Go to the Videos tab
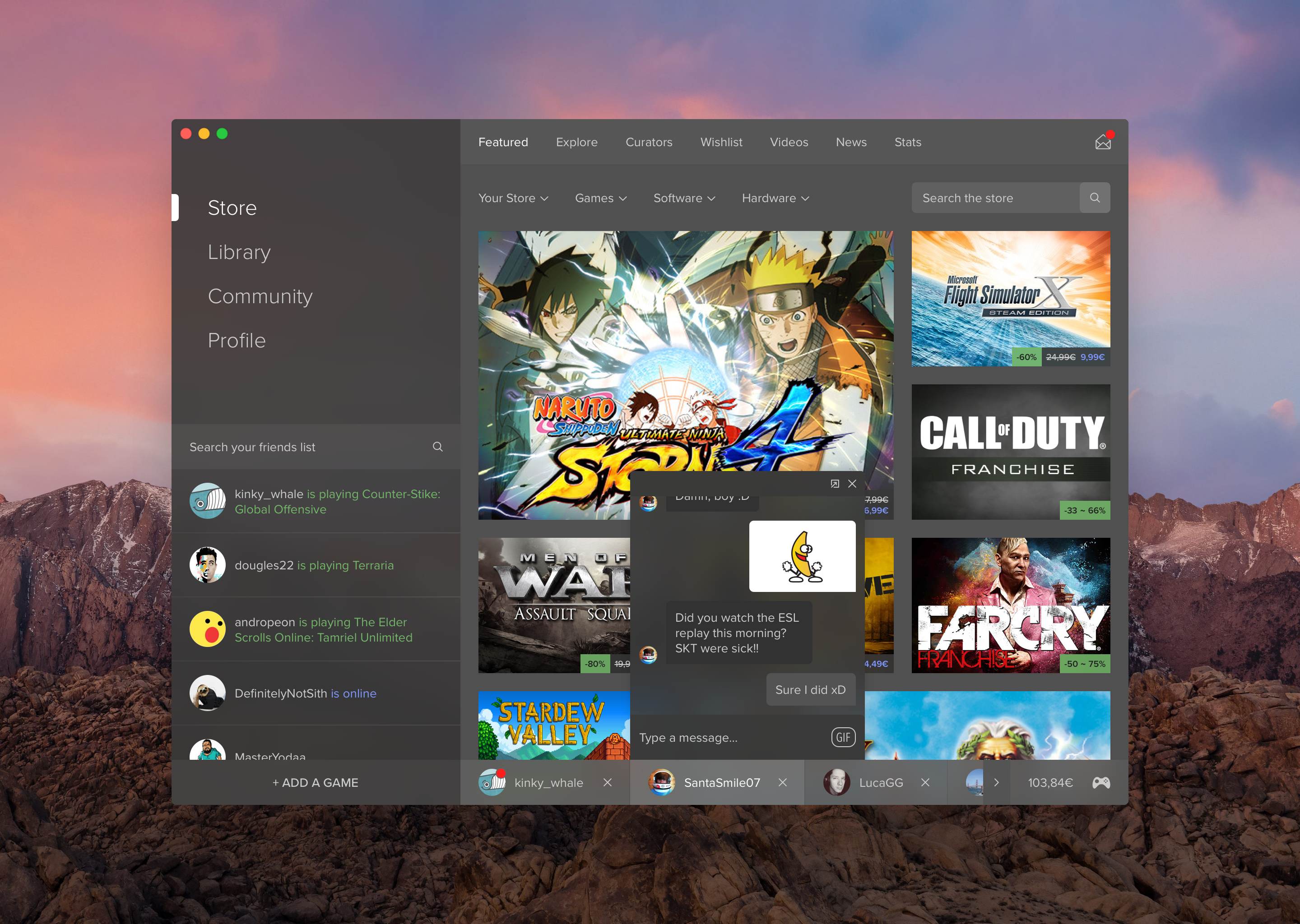Screen dimensions: 1300x924 click(x=789, y=142)
